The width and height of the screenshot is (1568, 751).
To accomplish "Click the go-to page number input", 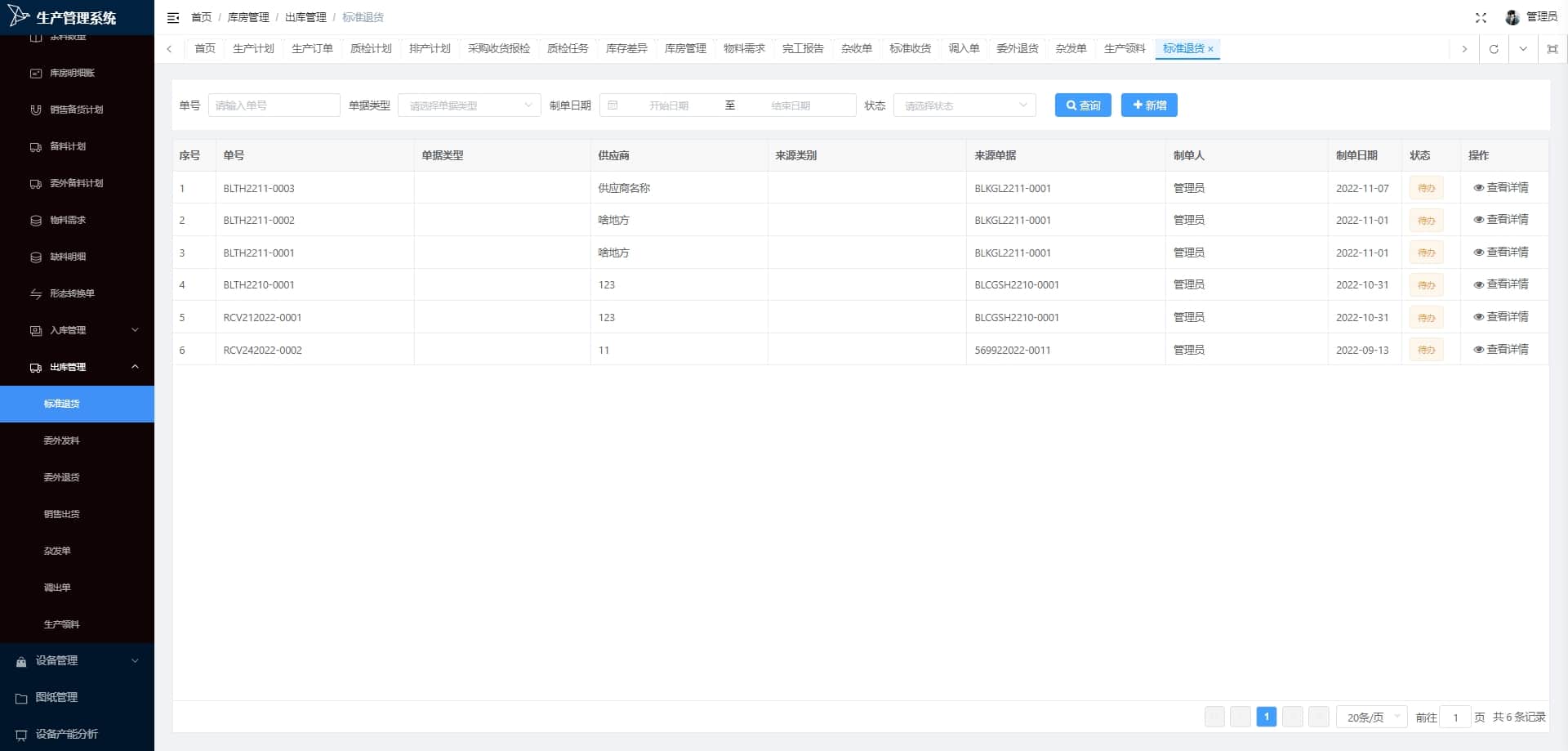I will 1455,717.
